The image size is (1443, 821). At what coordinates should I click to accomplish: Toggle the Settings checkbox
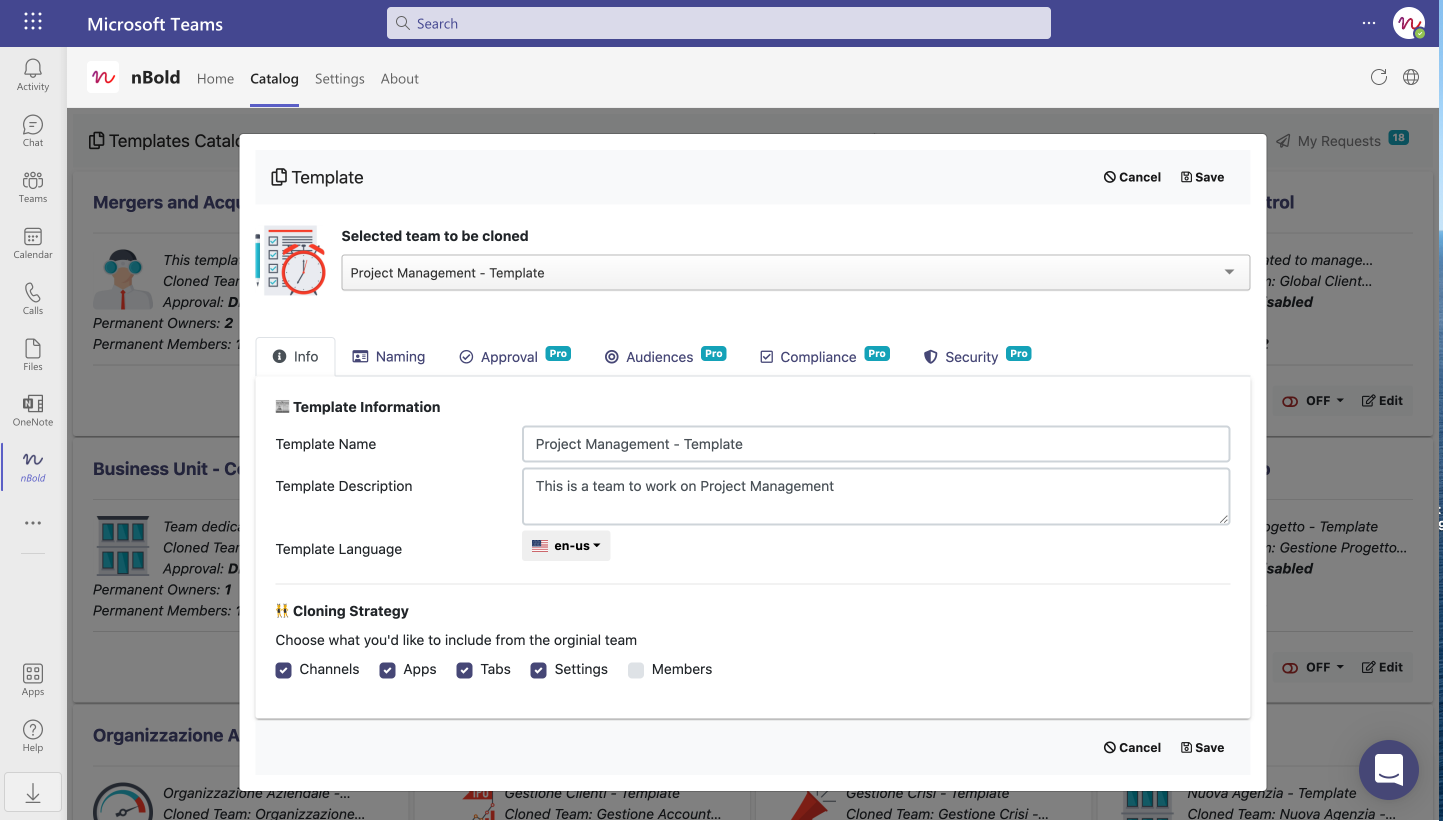539,670
